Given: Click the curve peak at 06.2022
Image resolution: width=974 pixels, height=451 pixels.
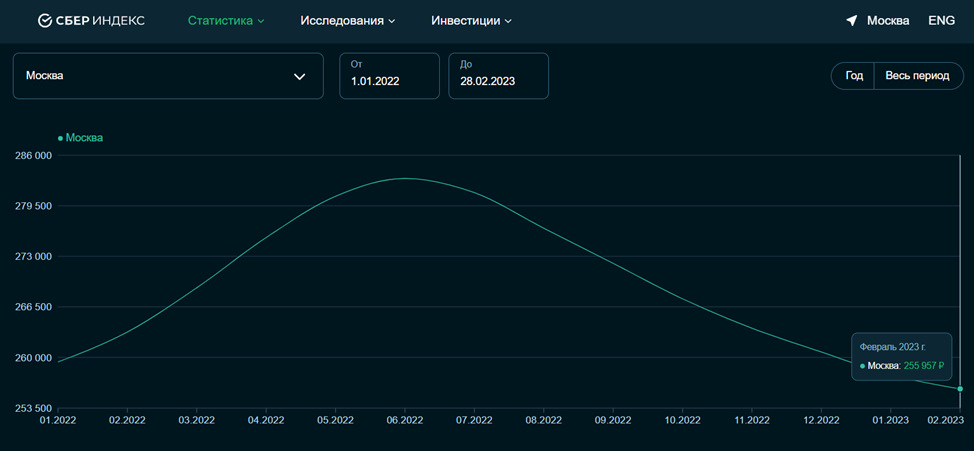Looking at the screenshot, I should 405,178.
